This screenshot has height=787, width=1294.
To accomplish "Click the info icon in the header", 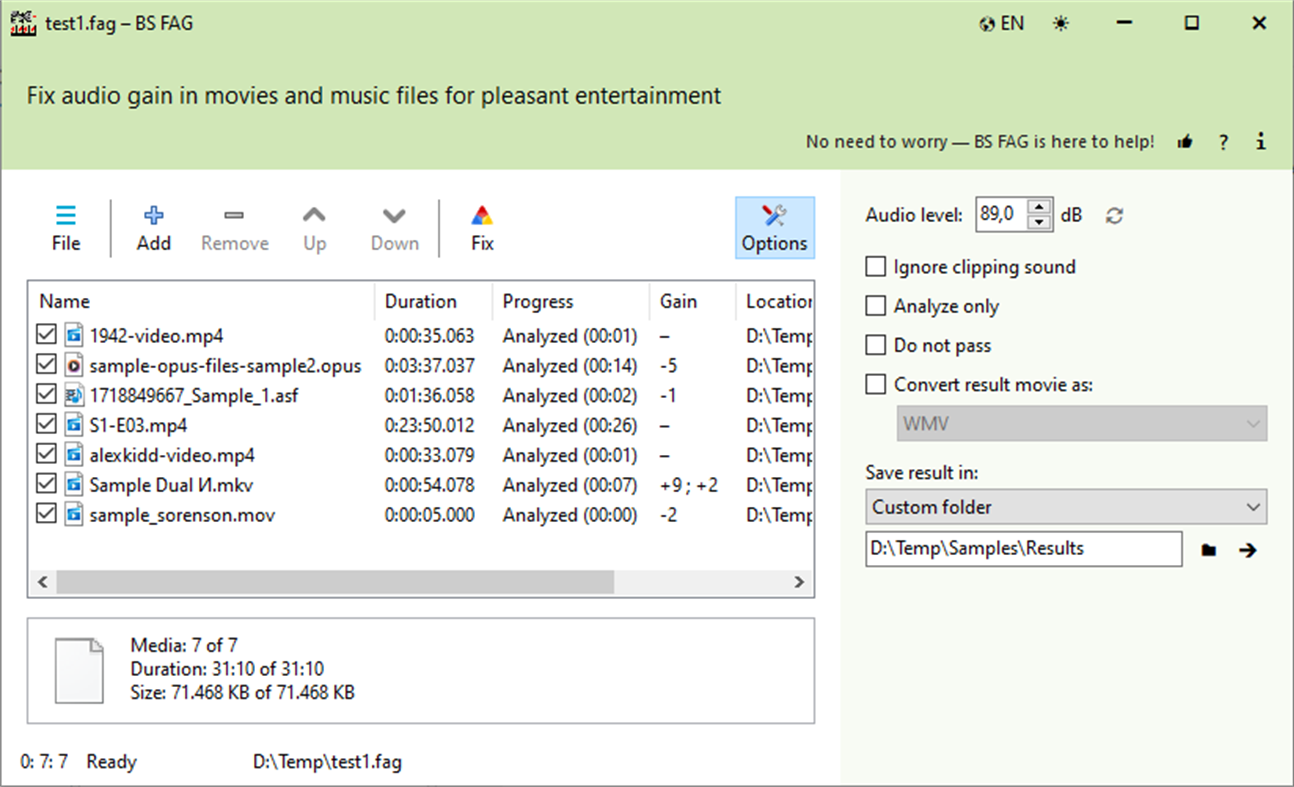I will click(x=1260, y=141).
